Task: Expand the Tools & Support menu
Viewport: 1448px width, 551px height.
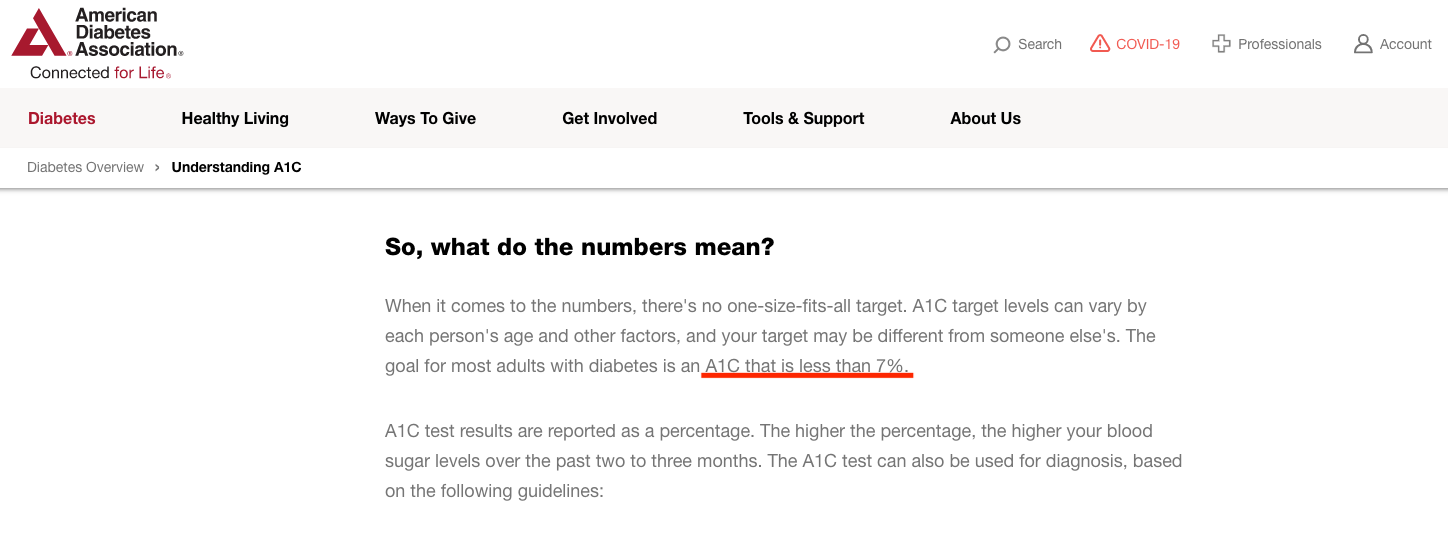Action: click(803, 118)
